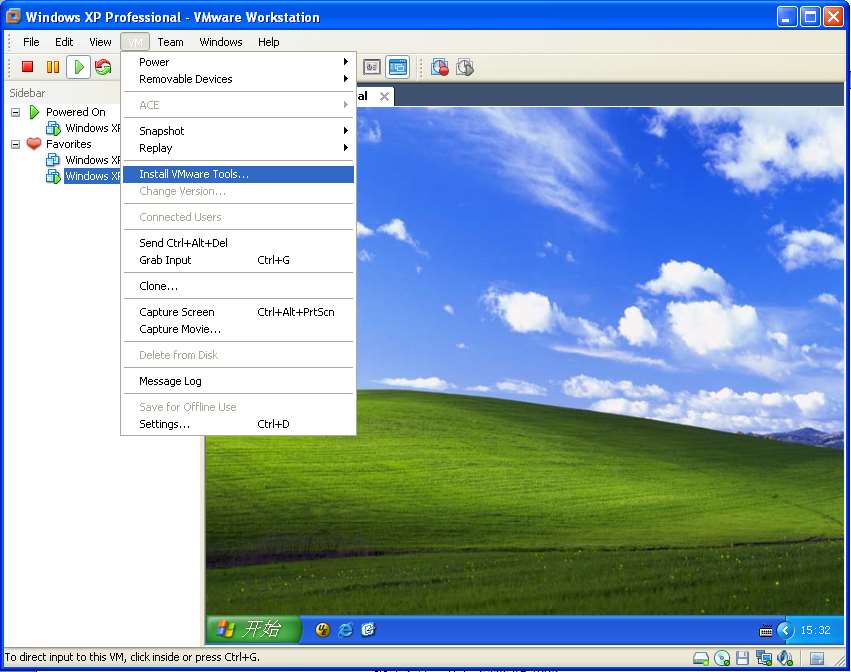This screenshot has height=672, width=851.
Task: Click the rightmost status bar icon
Action: tap(817, 658)
